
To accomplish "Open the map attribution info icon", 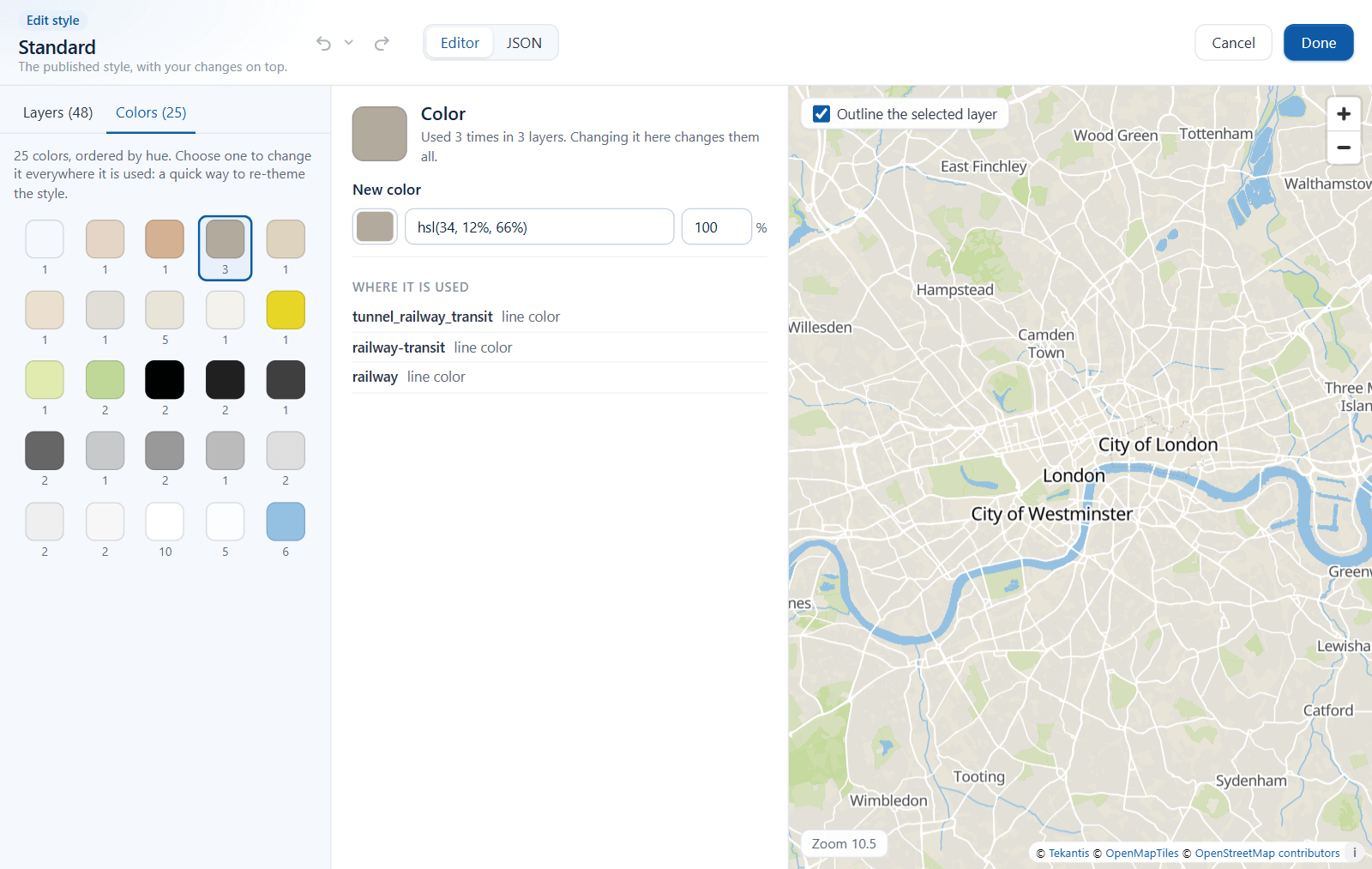I will pos(1355,853).
